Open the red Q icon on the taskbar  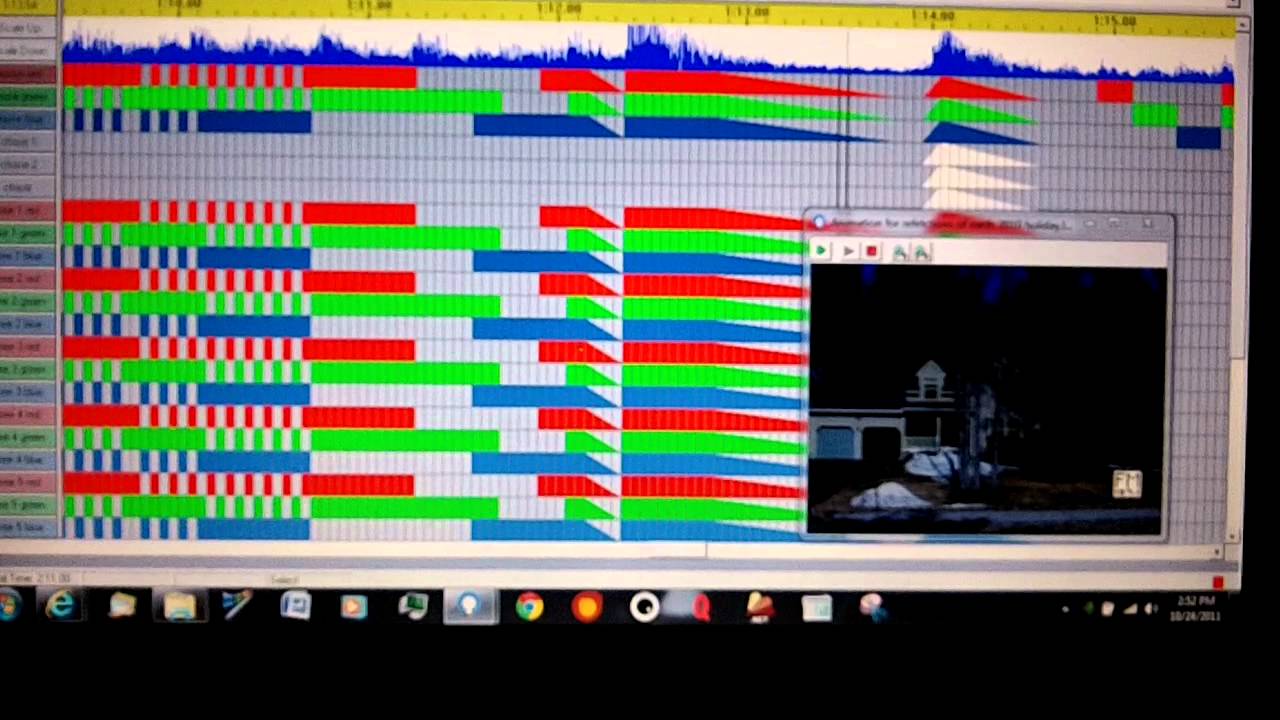[x=701, y=607]
